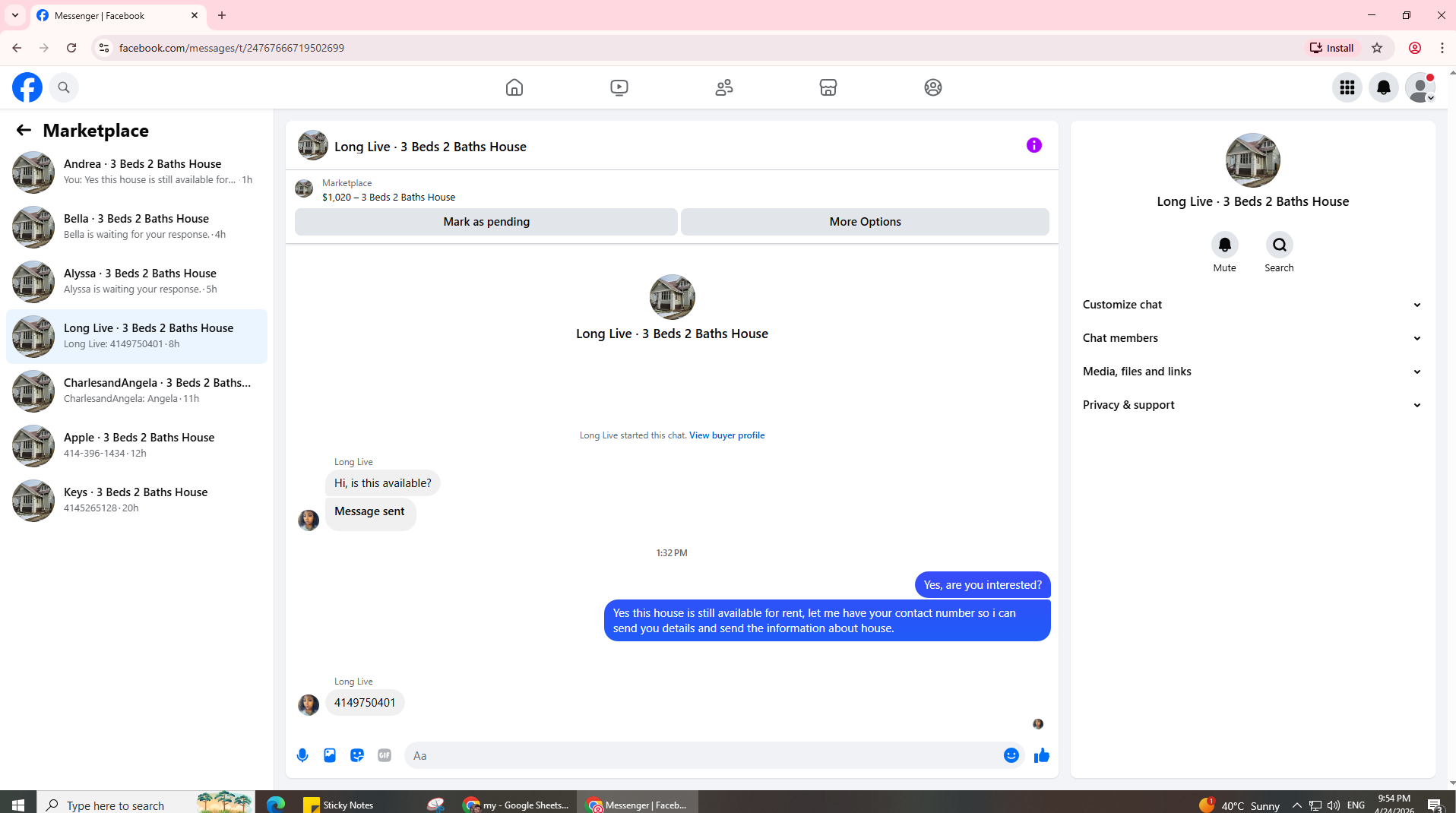This screenshot has height=813, width=1456.
Task: Select the Messenger | Facebook browser tab
Action: click(x=118, y=16)
